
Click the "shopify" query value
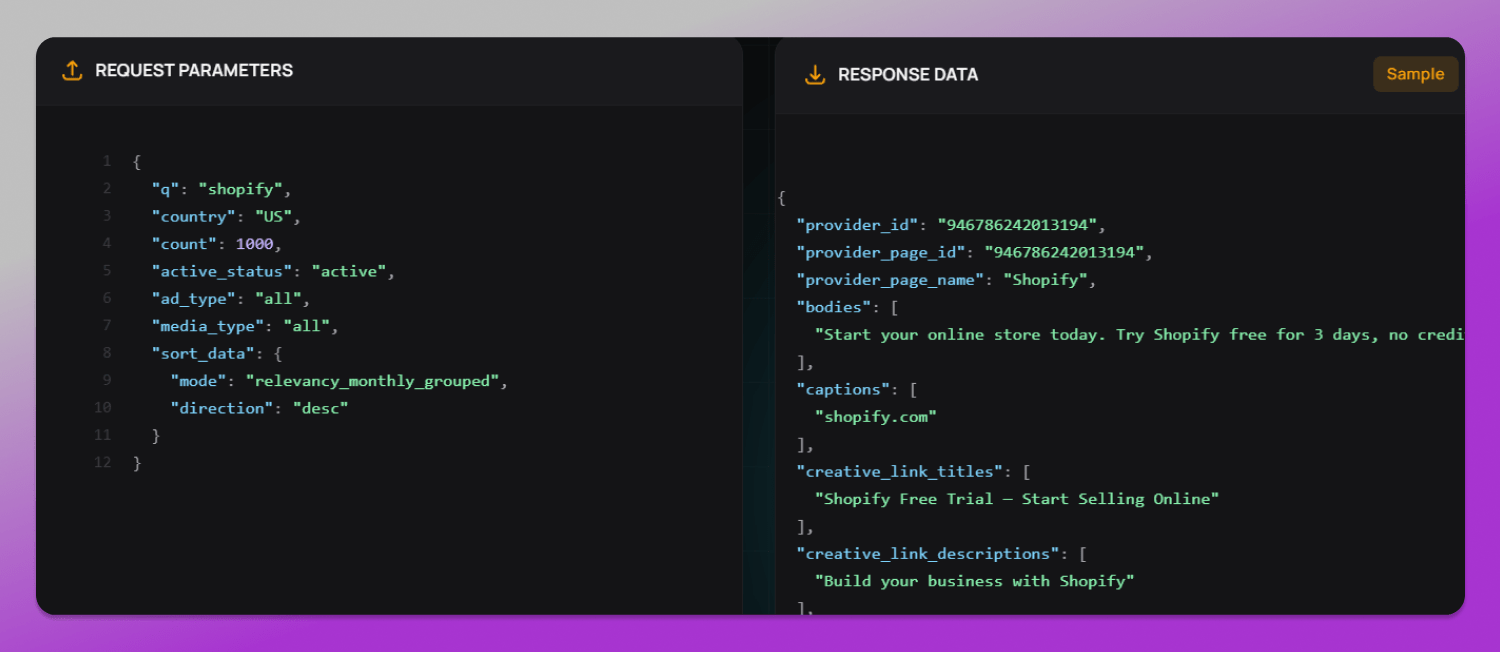pos(240,189)
